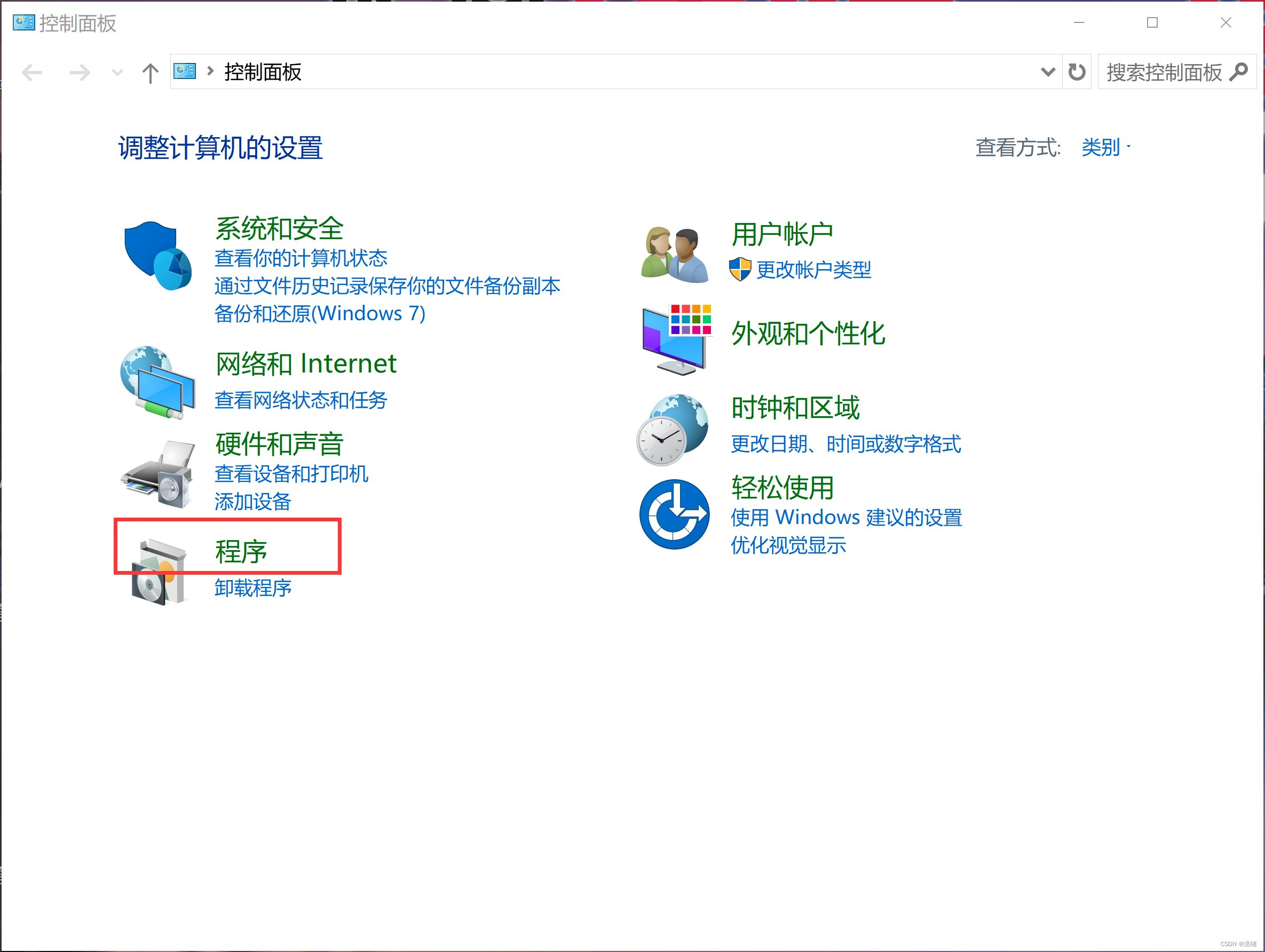Open the recent locations dropdown arrow

coord(117,73)
